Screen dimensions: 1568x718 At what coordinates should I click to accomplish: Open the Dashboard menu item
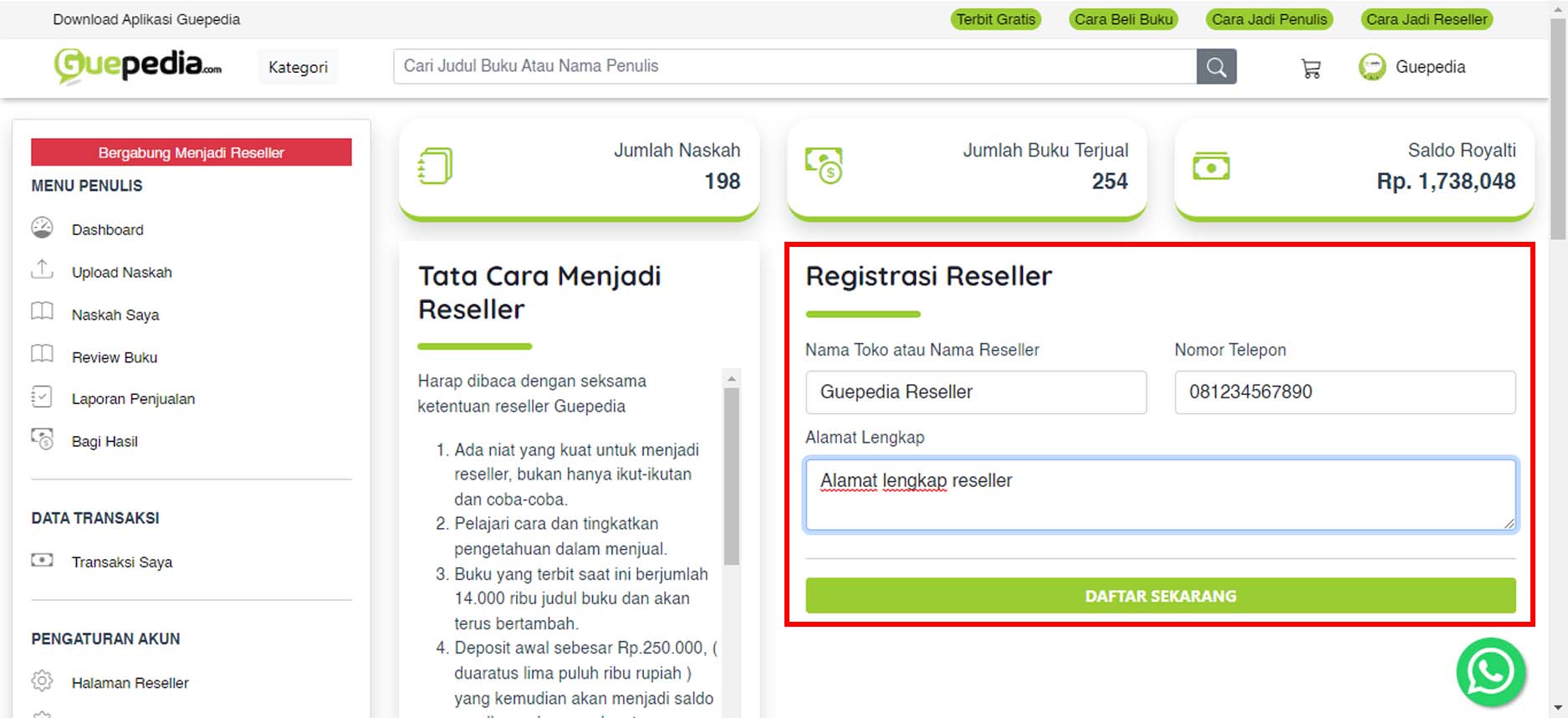tap(107, 229)
